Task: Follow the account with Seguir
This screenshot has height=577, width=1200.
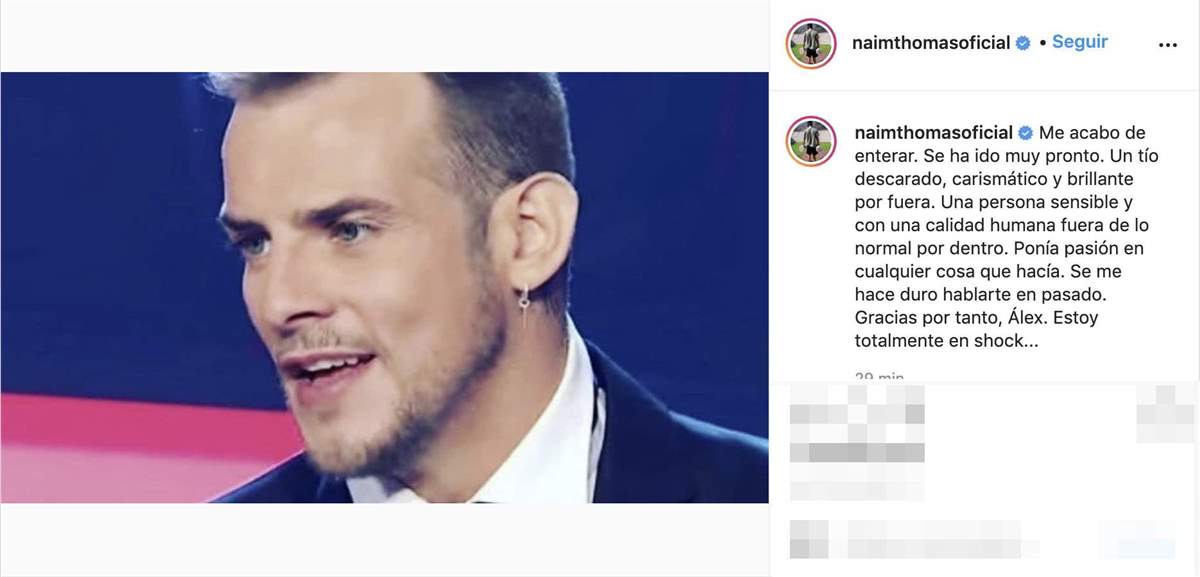Action: pos(1079,43)
